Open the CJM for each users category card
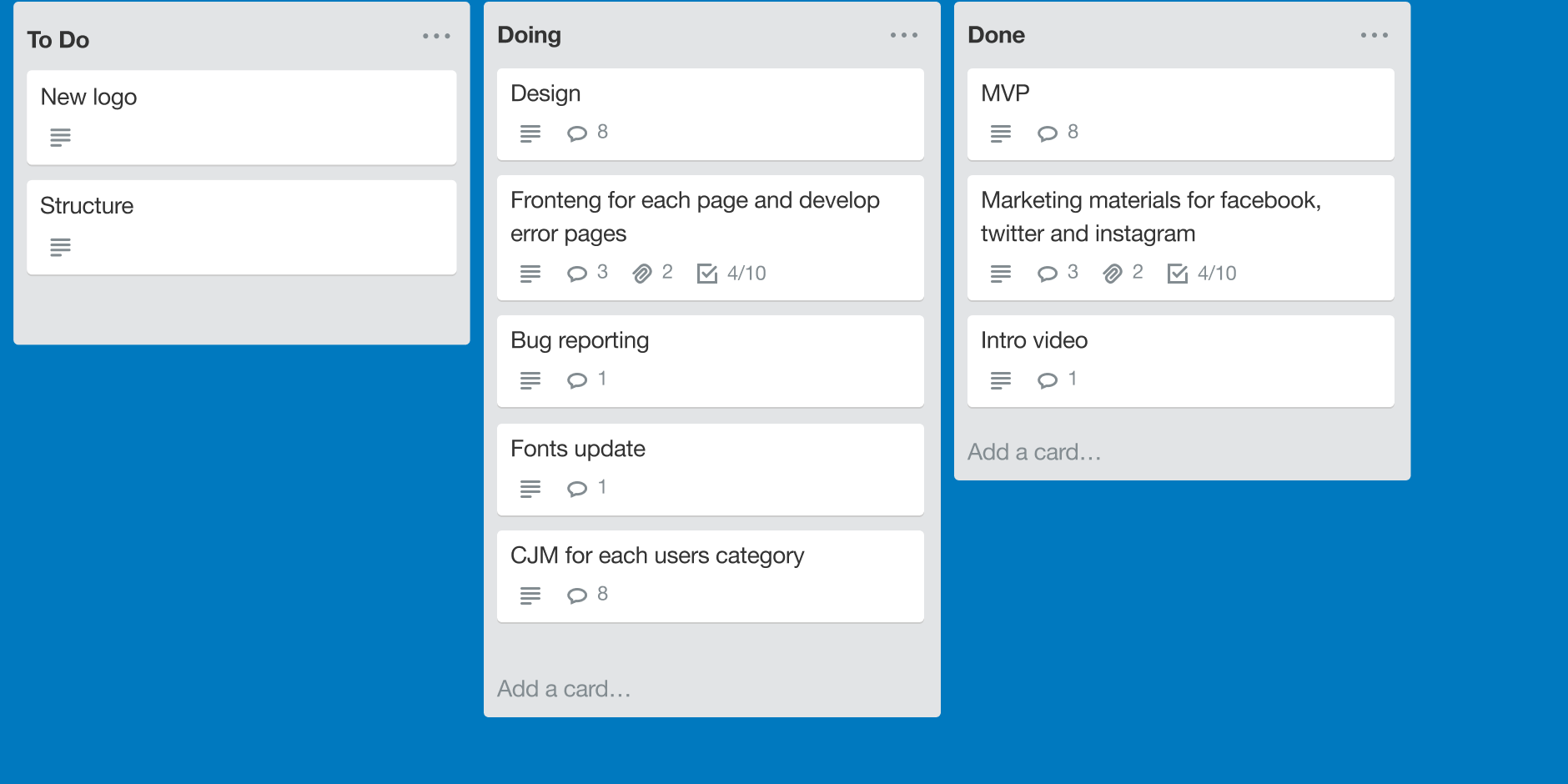This screenshot has width=1568, height=784. [657, 556]
